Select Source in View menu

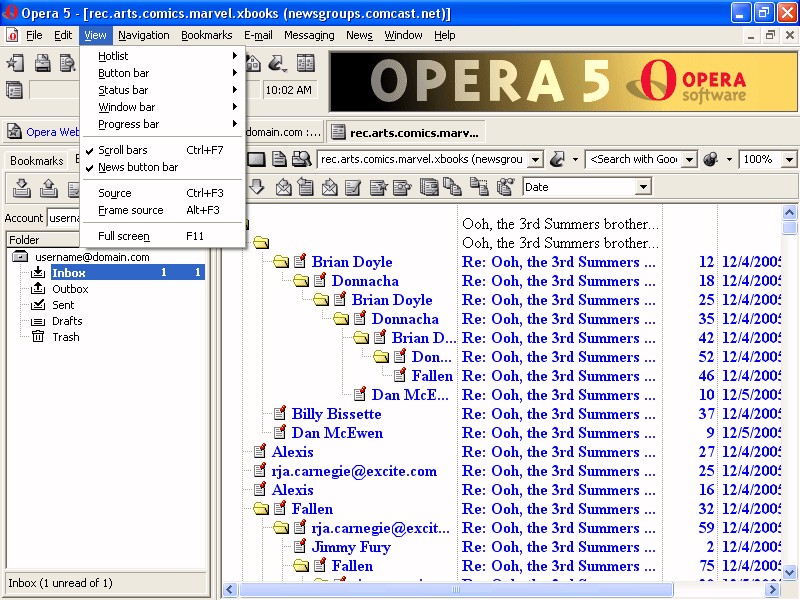click(163, 193)
